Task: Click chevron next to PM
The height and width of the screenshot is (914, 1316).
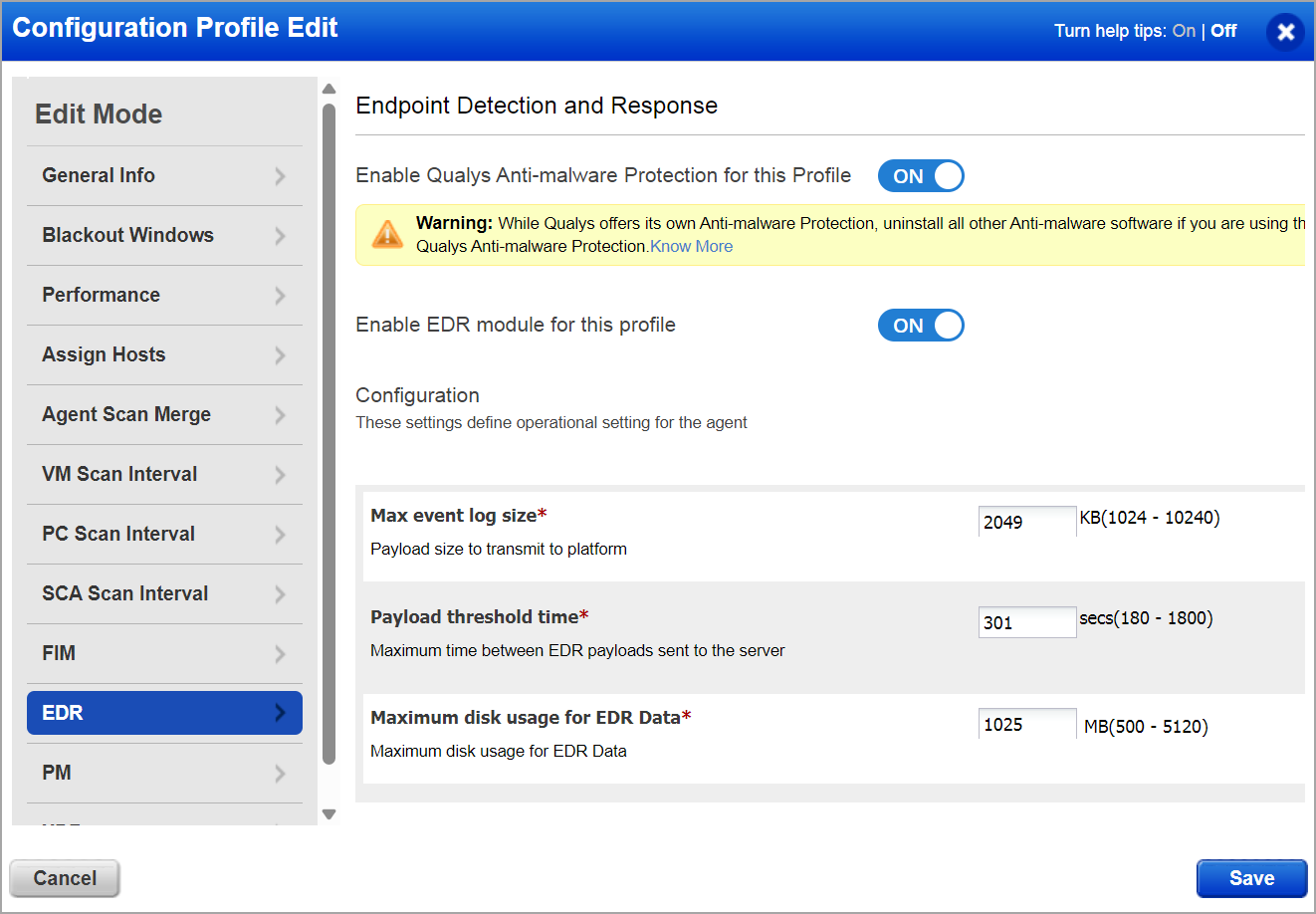Action: (x=280, y=774)
